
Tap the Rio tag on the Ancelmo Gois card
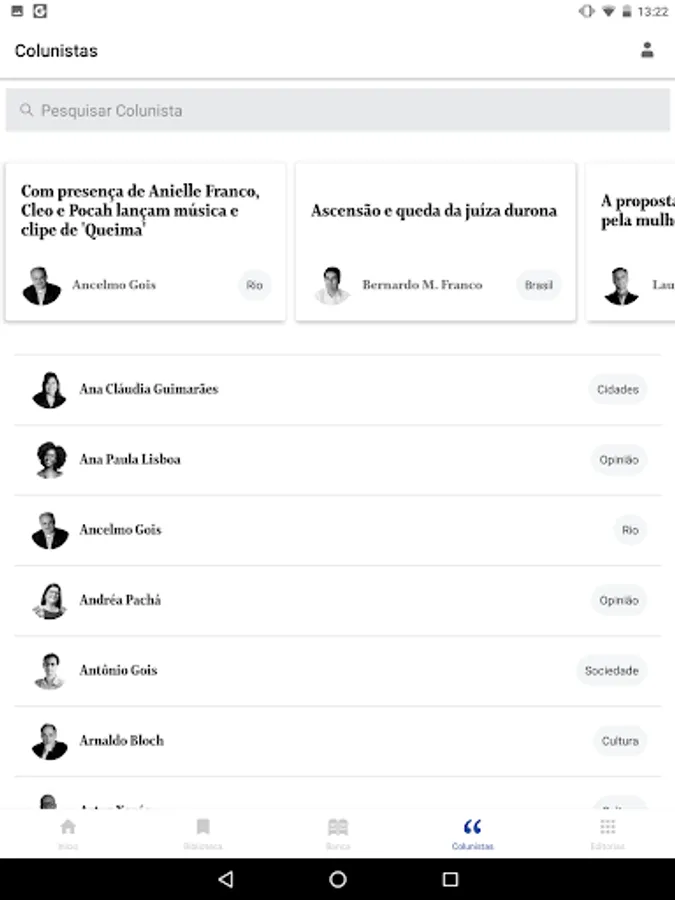pos(255,286)
